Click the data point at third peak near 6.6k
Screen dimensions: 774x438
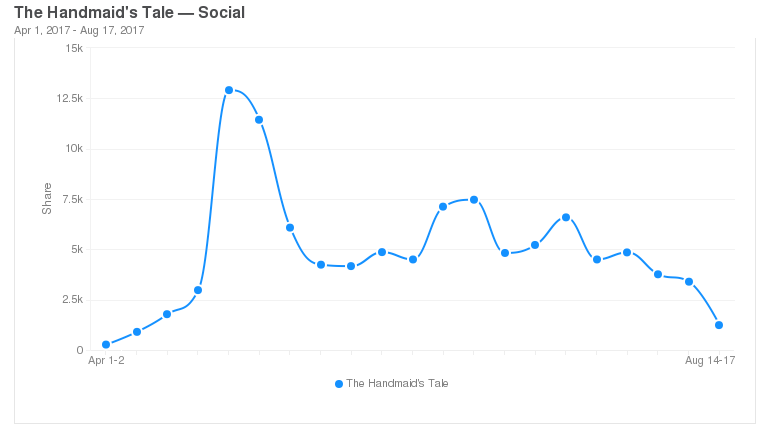[566, 217]
